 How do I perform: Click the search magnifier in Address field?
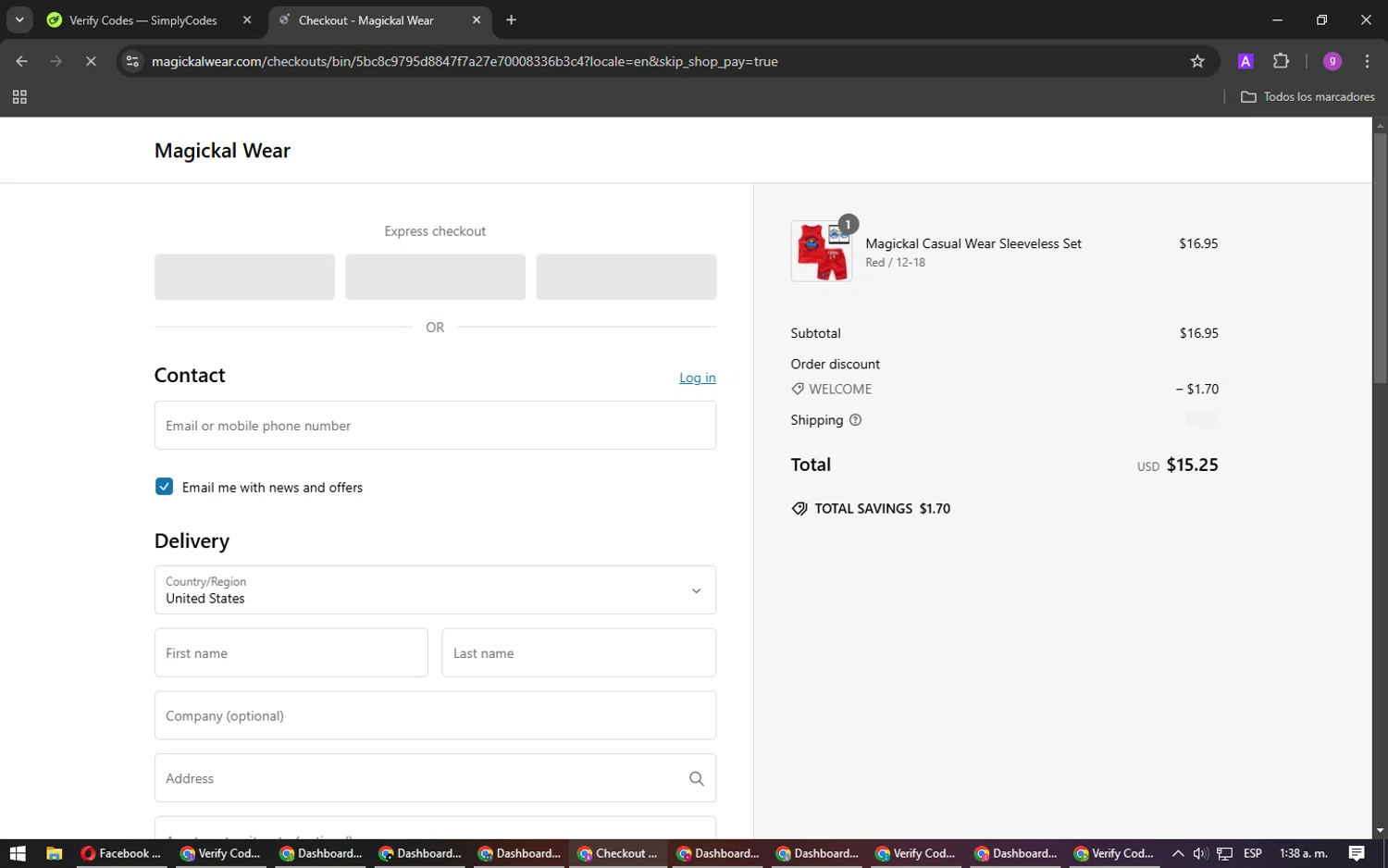coord(697,779)
